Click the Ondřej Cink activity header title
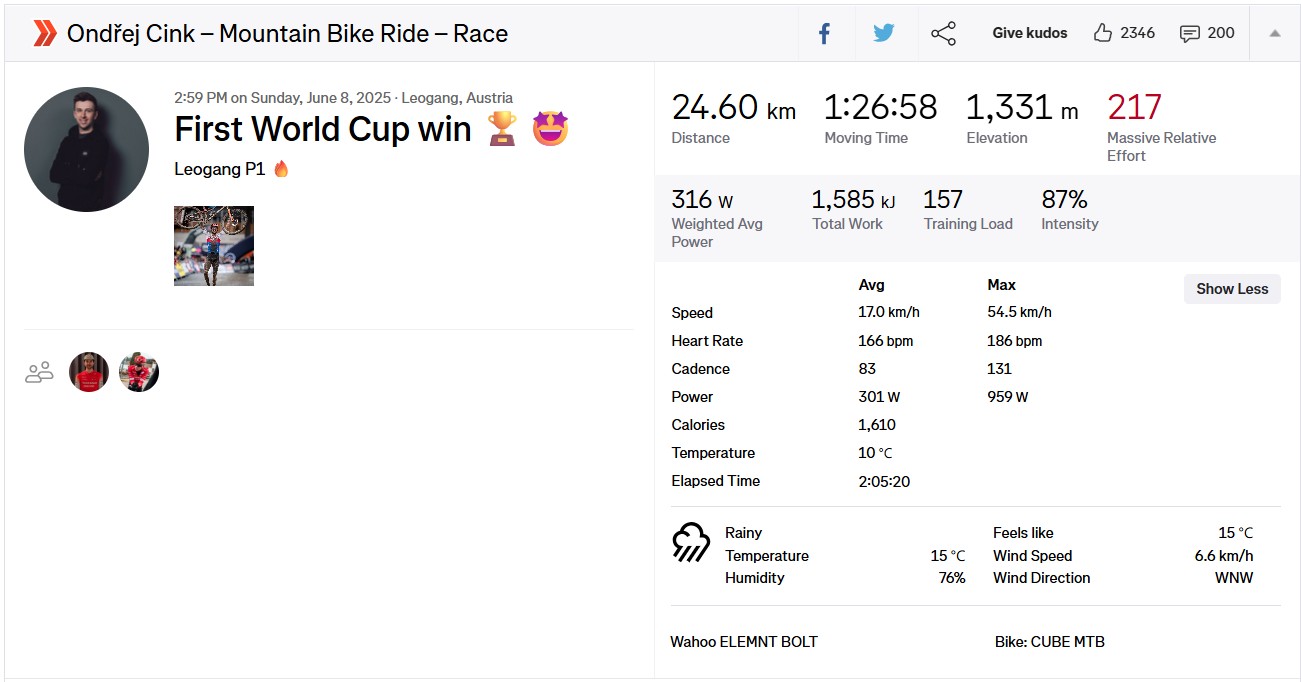 (x=287, y=33)
